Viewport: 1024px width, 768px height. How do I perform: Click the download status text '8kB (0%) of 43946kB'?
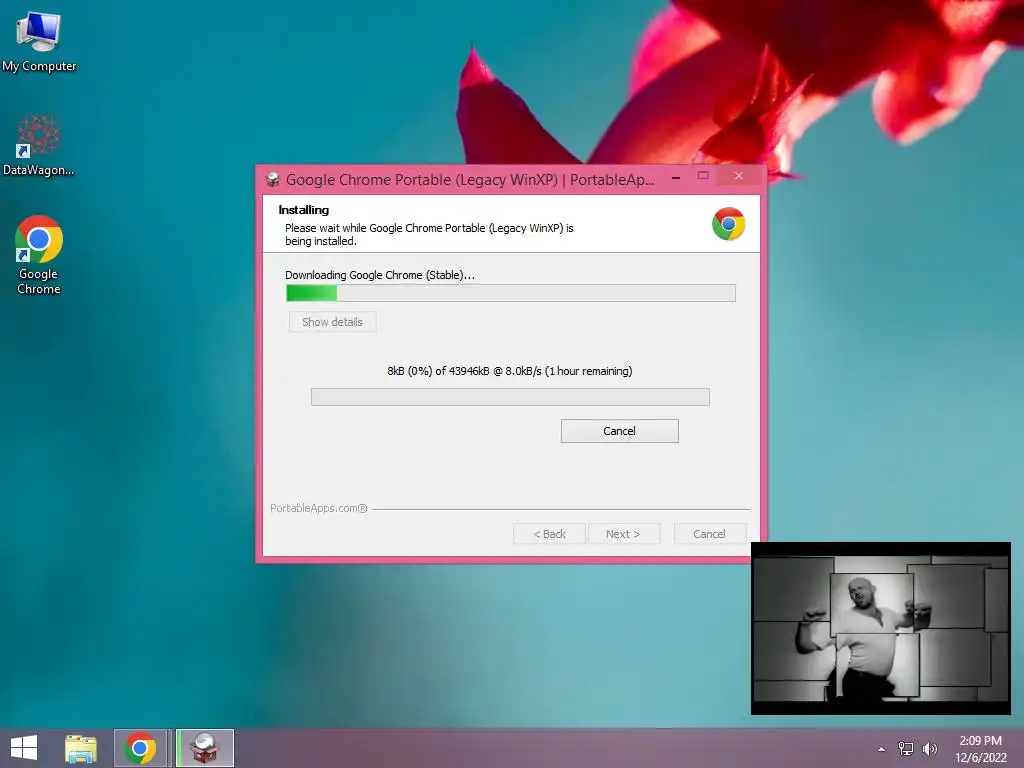(x=438, y=371)
